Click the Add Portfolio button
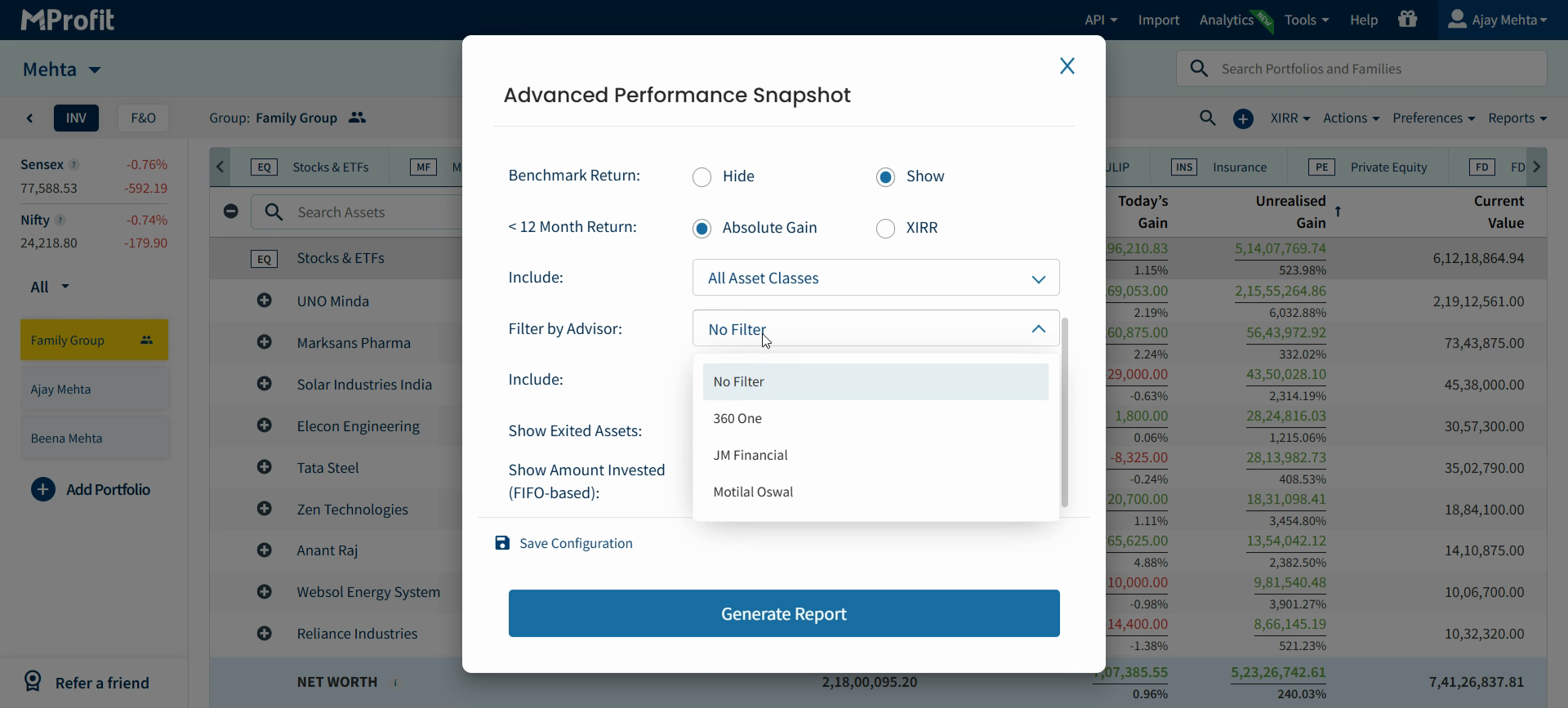 91,490
